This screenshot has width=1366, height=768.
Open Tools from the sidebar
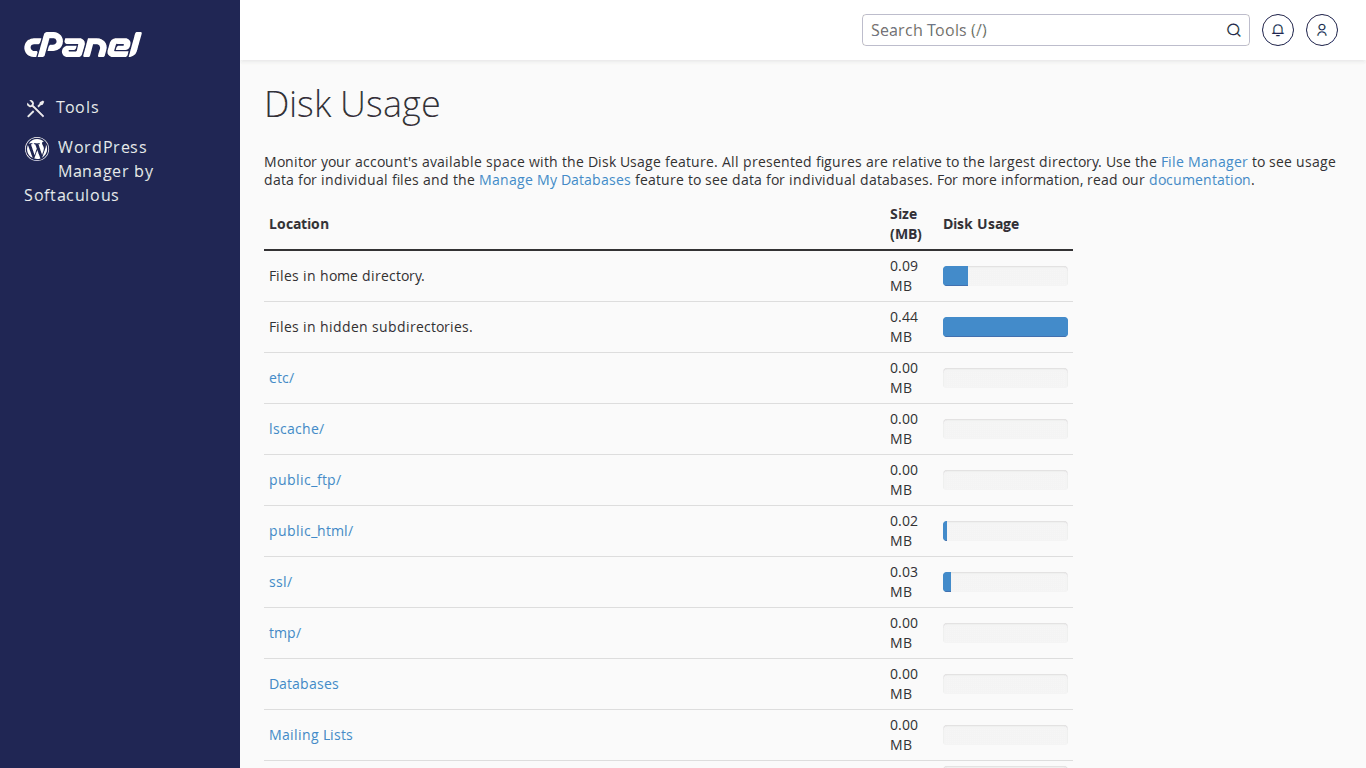[x=77, y=108]
